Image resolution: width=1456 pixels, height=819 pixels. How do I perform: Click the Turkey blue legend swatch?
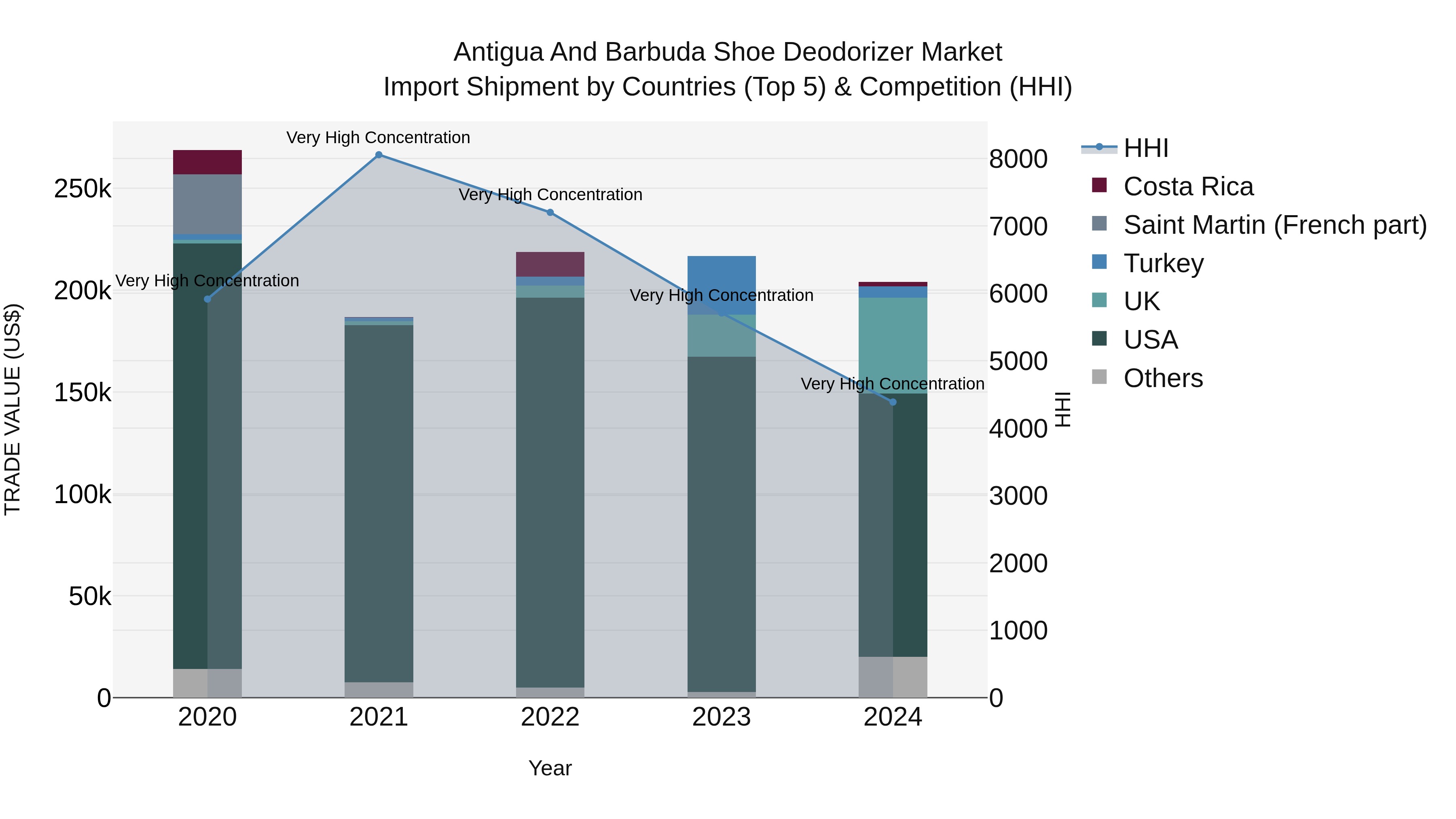tap(1099, 262)
